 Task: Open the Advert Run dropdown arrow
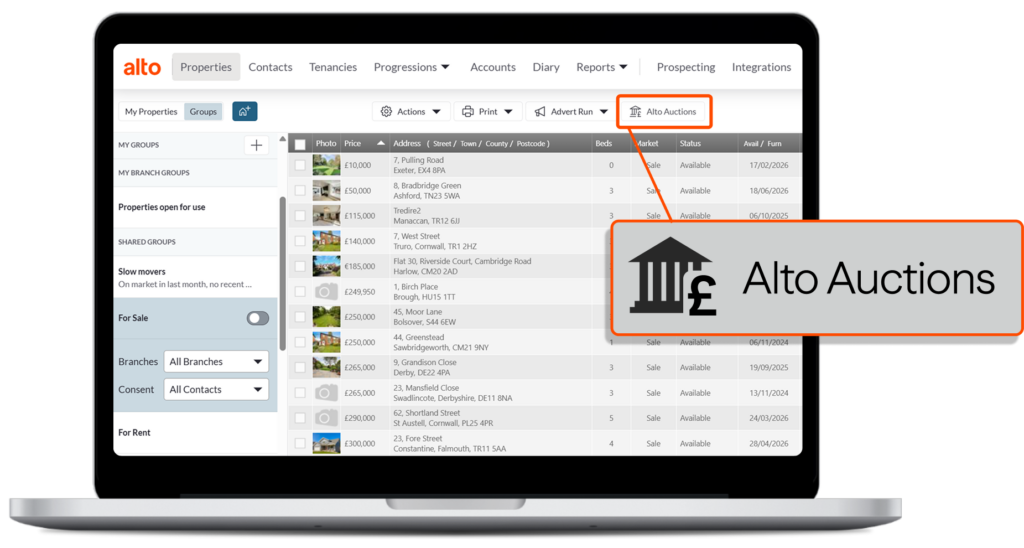coord(603,112)
